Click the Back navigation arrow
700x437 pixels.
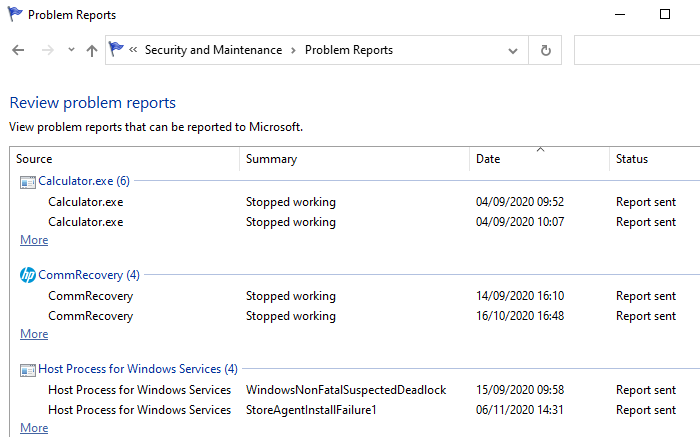[x=18, y=50]
